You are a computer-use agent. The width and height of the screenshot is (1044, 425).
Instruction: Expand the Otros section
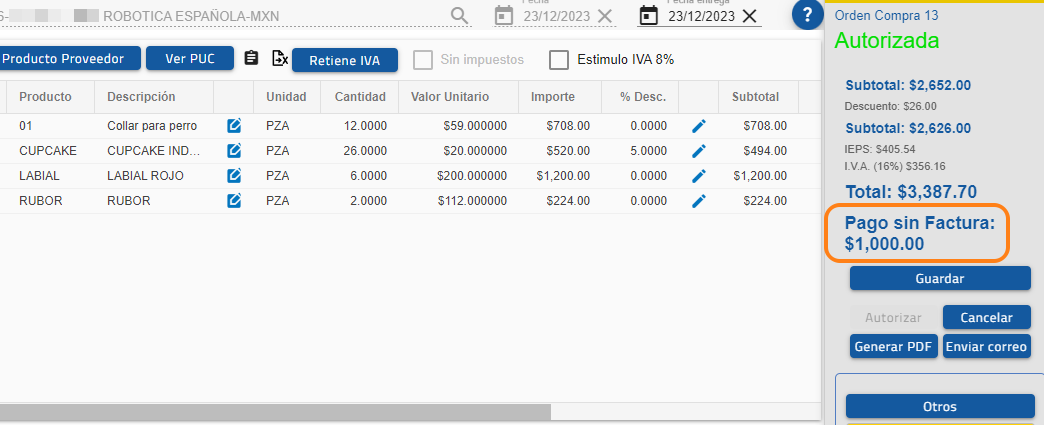pyautogui.click(x=939, y=407)
